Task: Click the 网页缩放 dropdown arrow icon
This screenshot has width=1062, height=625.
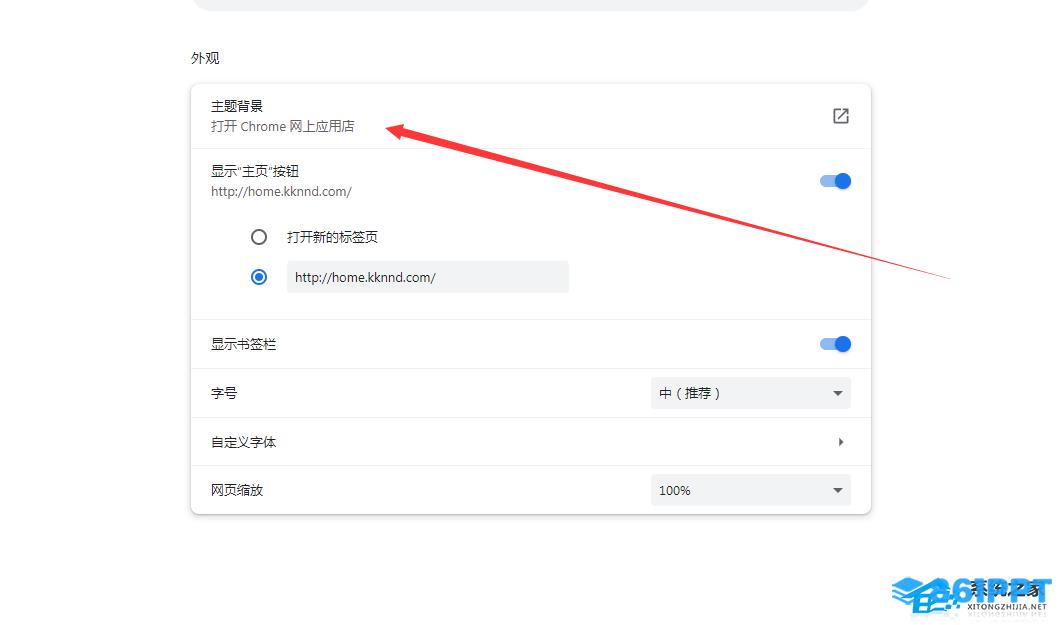Action: 838,491
